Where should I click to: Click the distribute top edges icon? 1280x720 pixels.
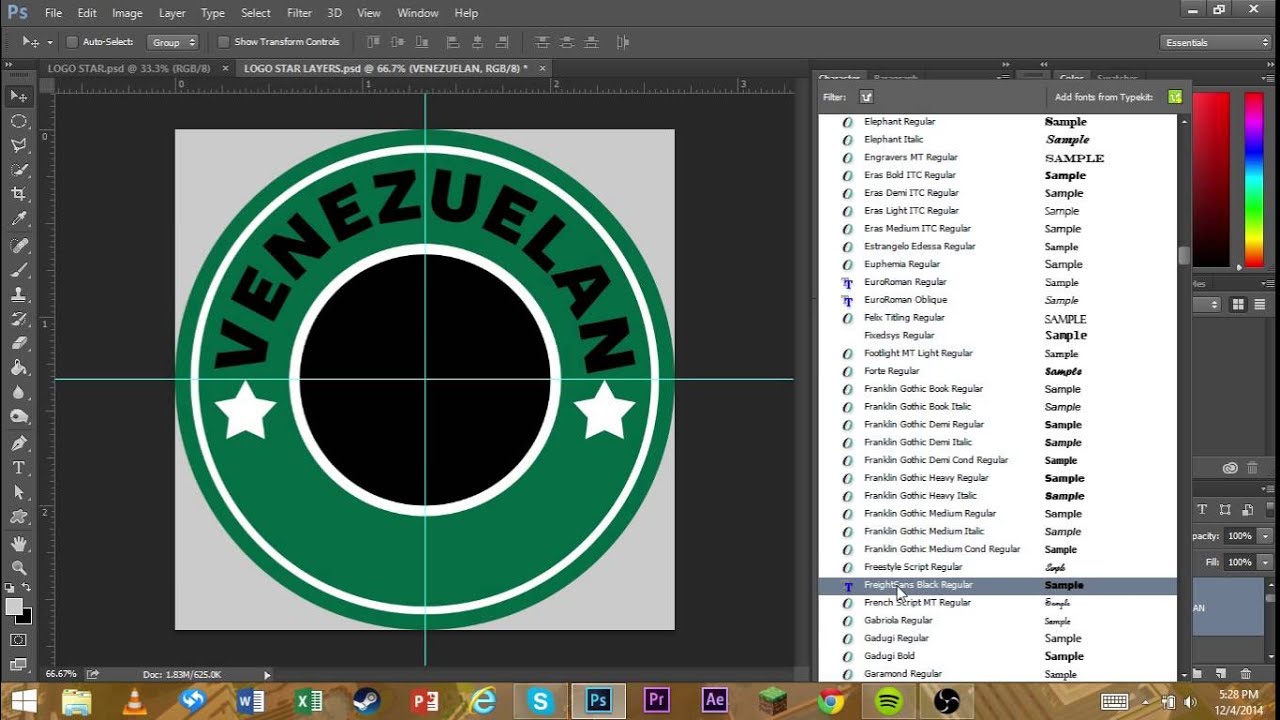coord(543,42)
